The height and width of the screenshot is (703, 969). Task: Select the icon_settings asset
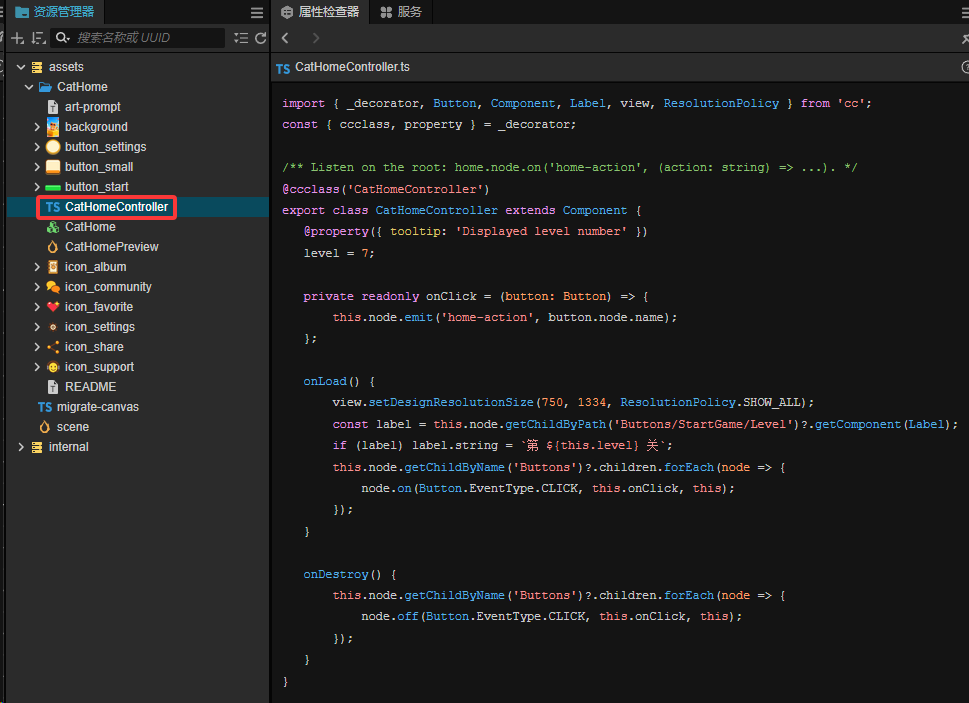(138, 327)
